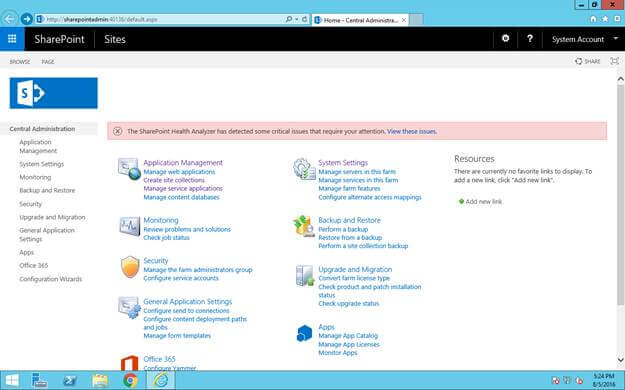The height and width of the screenshot is (390, 625).
Task: Click the Application Management section icon
Action: click(x=129, y=168)
